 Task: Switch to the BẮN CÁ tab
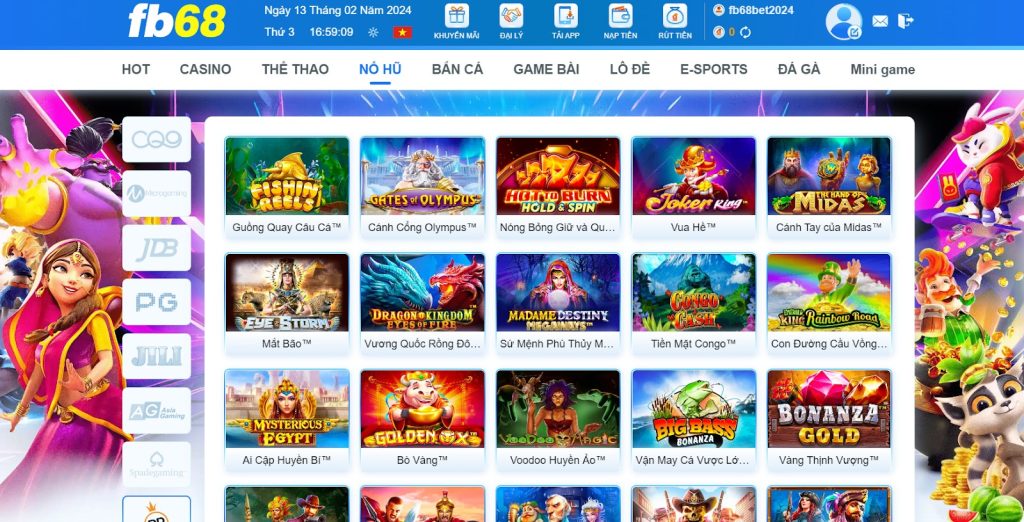point(457,69)
